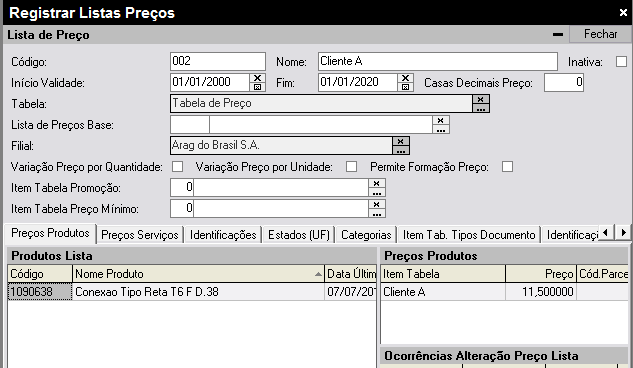
Task: Open calendar picker for Início Validade
Action: 257,87
